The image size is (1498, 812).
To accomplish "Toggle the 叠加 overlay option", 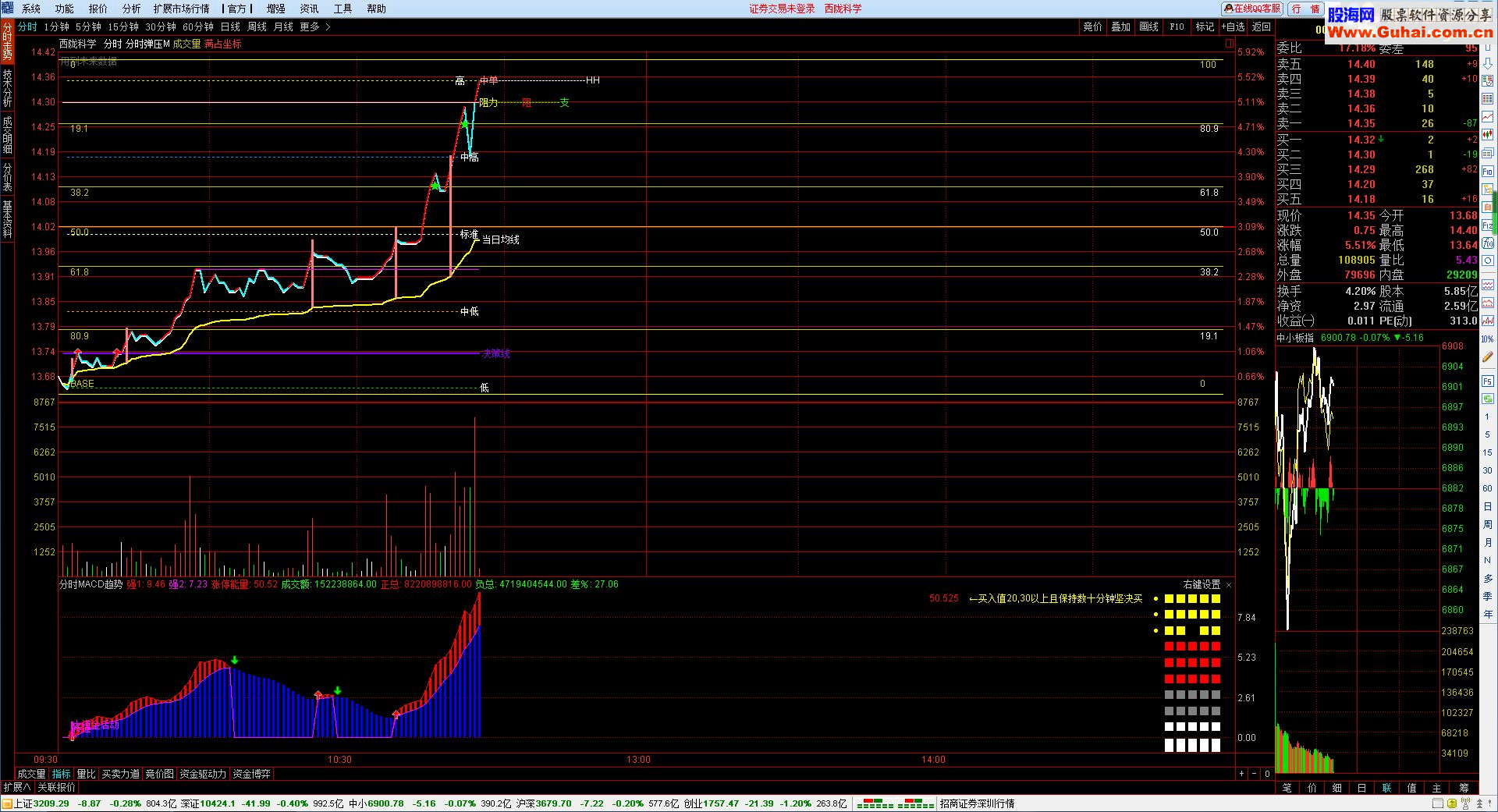I will (1120, 27).
